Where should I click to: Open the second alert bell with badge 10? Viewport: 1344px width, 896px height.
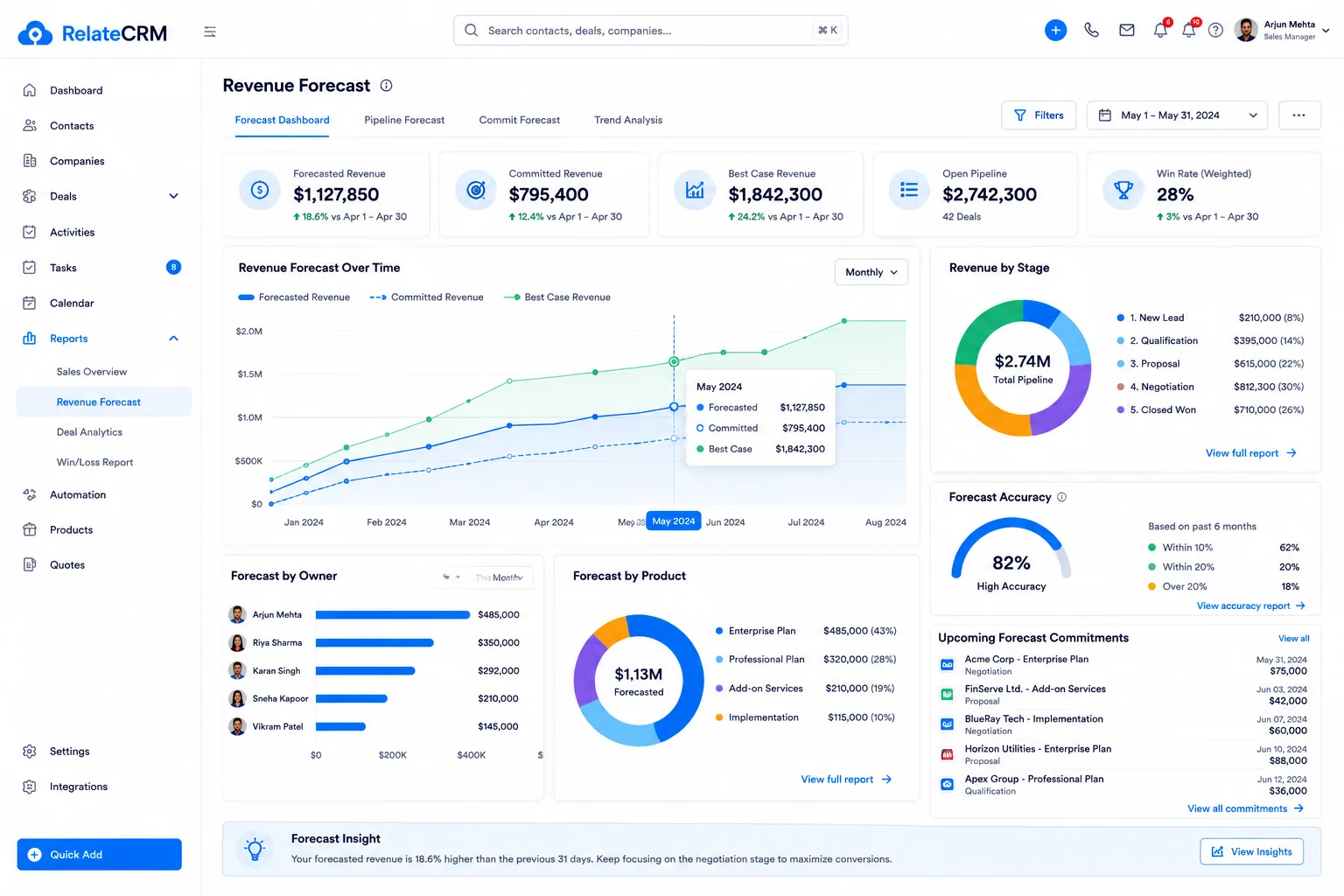pos(1188,30)
